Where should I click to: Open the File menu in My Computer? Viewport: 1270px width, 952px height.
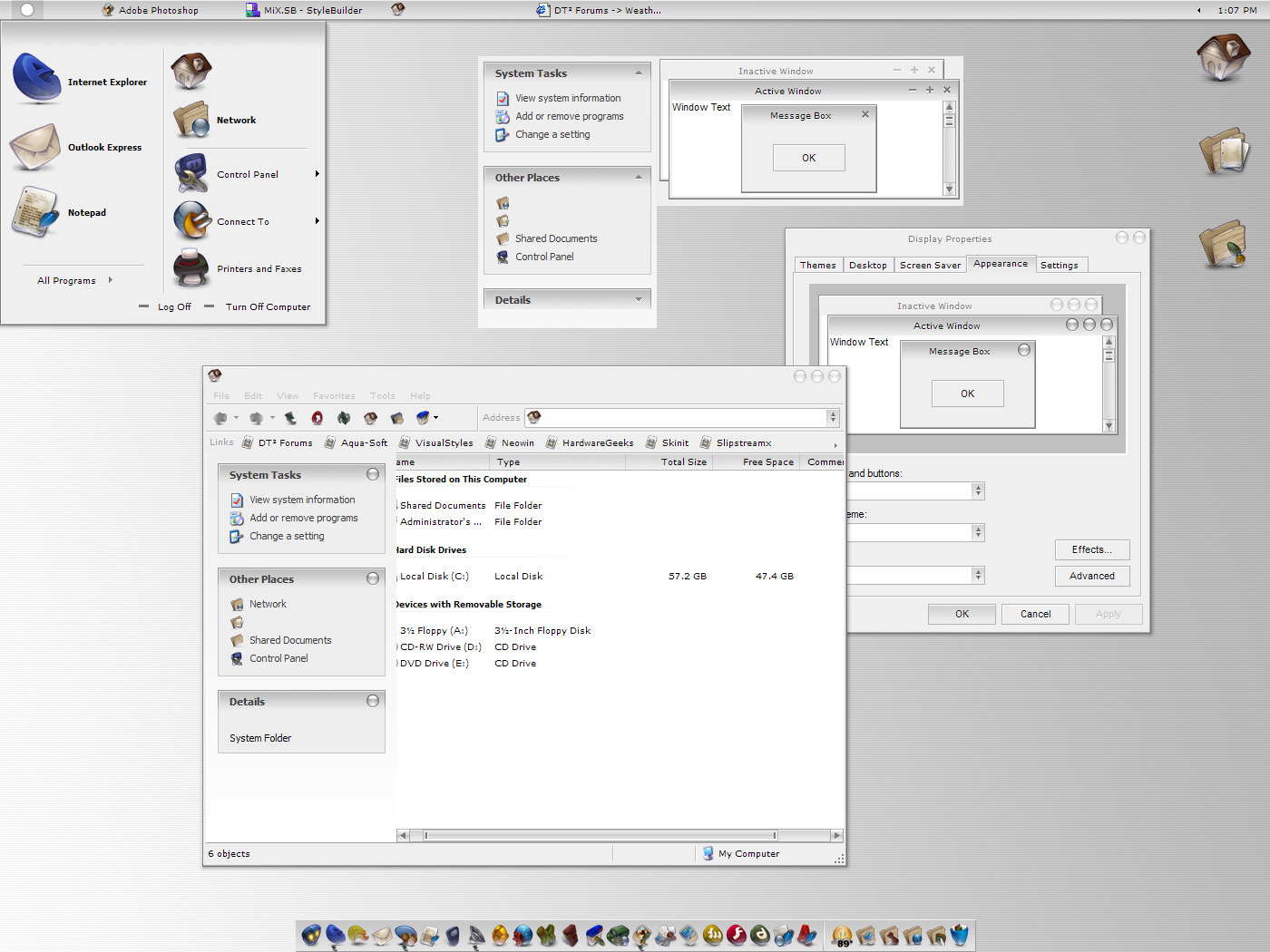pos(221,395)
